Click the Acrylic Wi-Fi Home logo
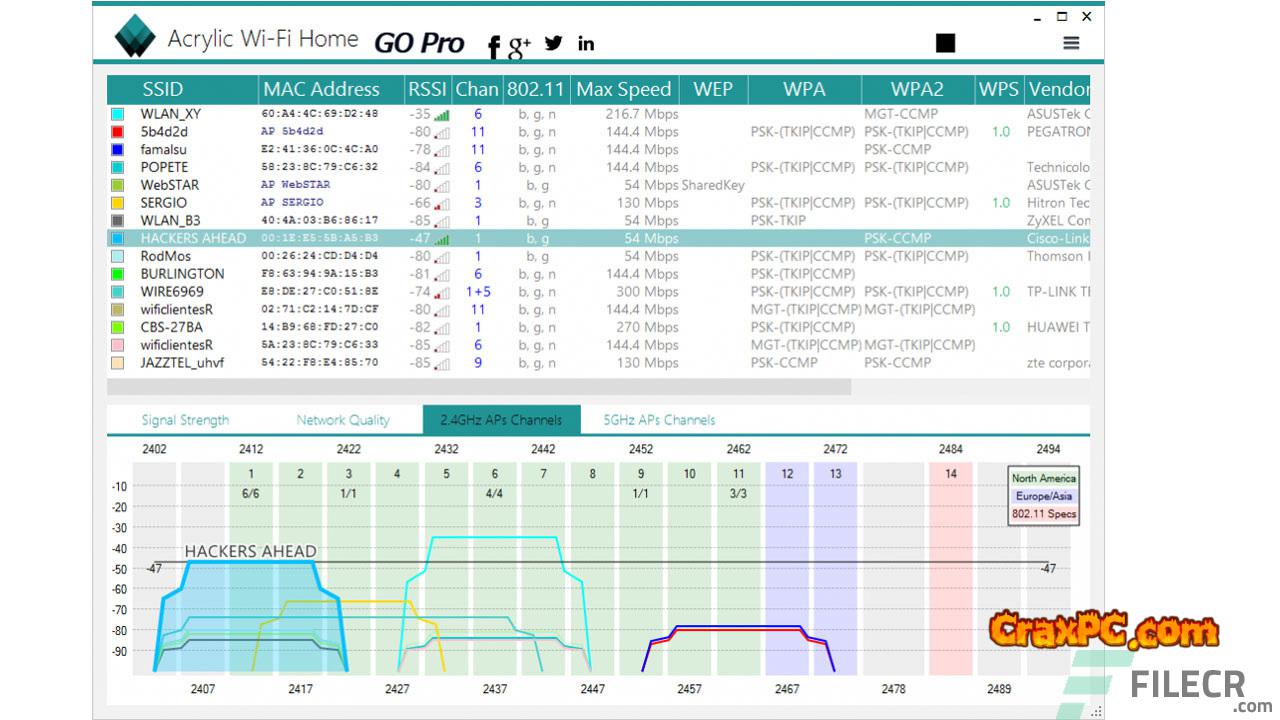This screenshot has width=1280, height=720. (x=135, y=37)
